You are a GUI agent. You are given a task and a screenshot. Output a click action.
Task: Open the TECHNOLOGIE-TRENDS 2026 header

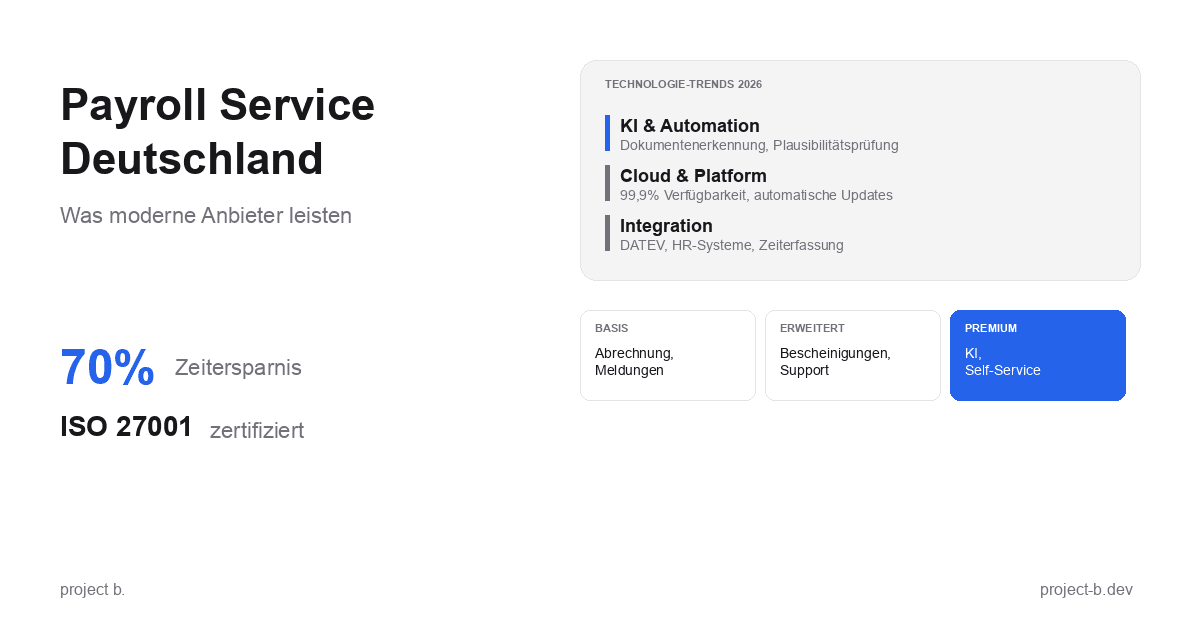point(683,84)
